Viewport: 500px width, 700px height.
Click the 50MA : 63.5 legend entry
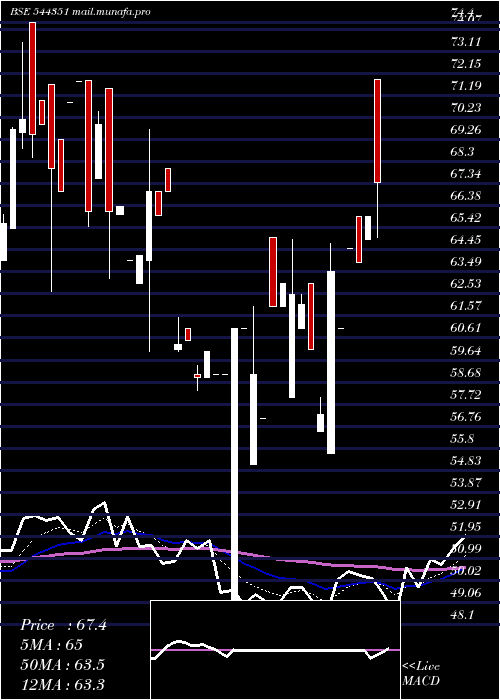(63, 665)
